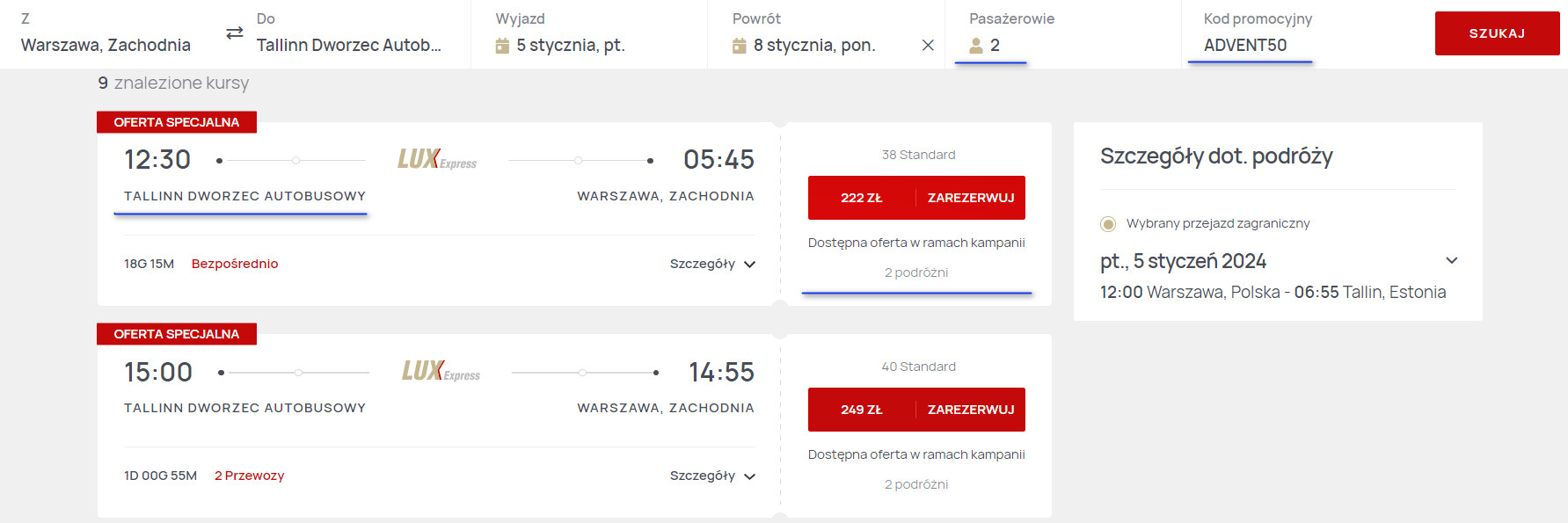
Task: Expand the pt., 5 styczeń 2024 trip details
Action: tap(1451, 260)
